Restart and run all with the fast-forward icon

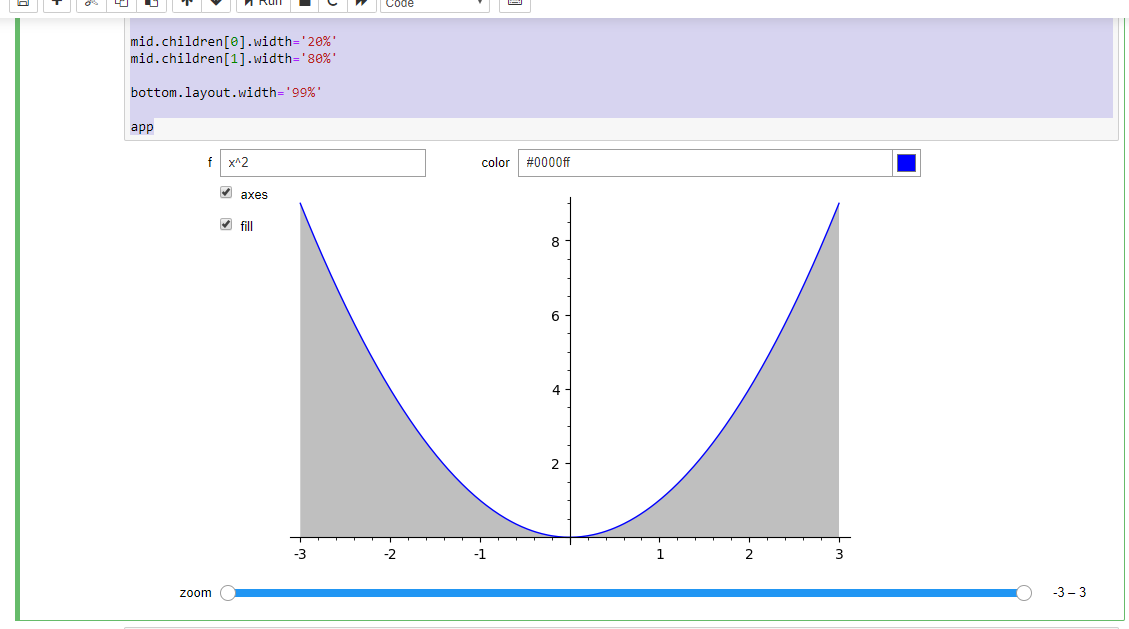pyautogui.click(x=361, y=3)
